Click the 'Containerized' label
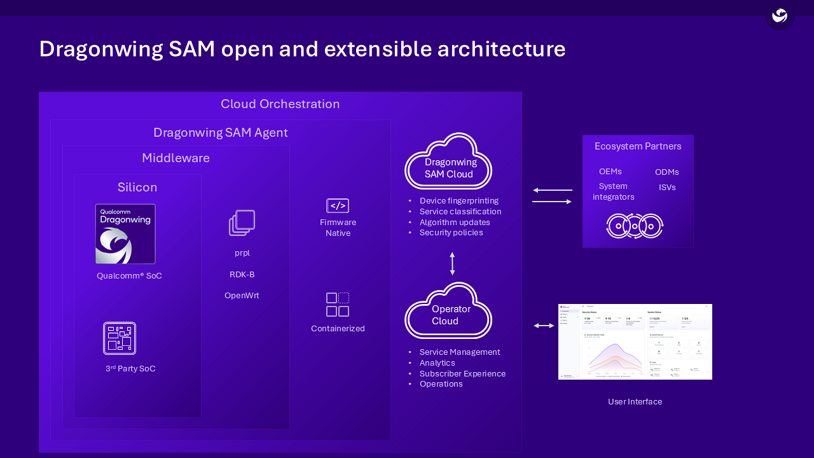The image size is (814, 458). coord(338,328)
